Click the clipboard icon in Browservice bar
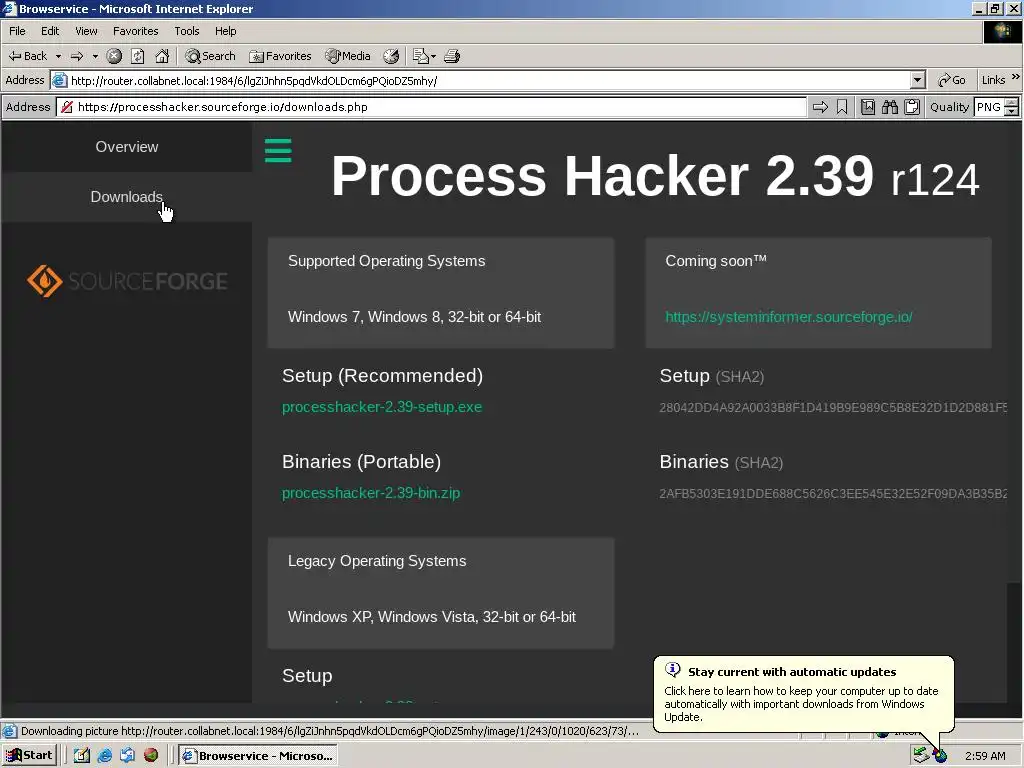Viewport: 1024px width, 768px height. pyautogui.click(x=912, y=107)
